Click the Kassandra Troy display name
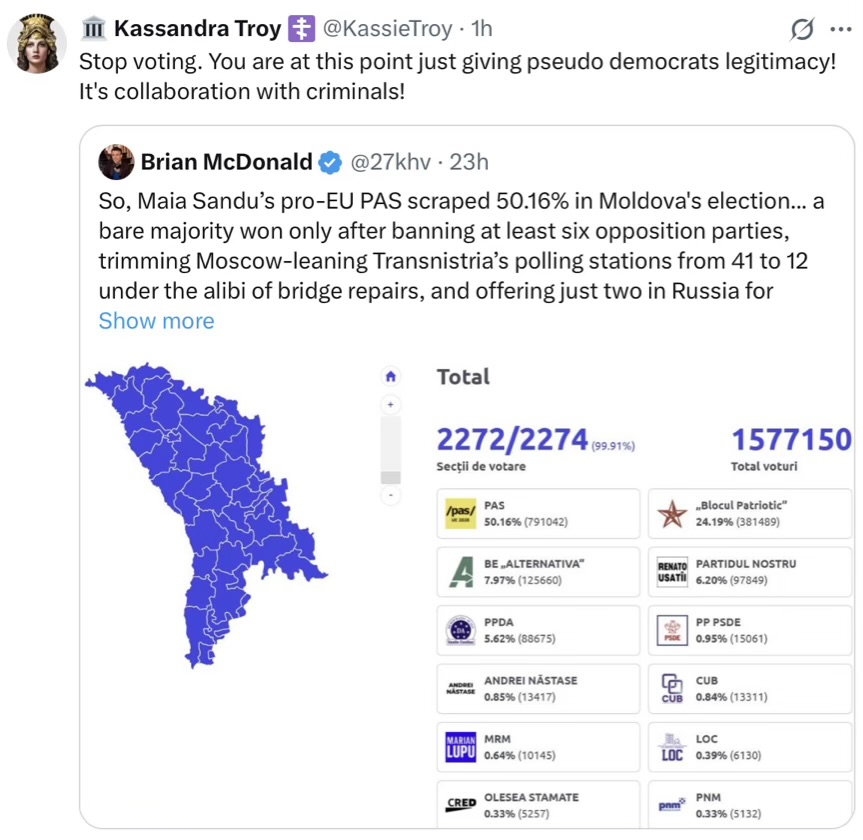 (198, 29)
